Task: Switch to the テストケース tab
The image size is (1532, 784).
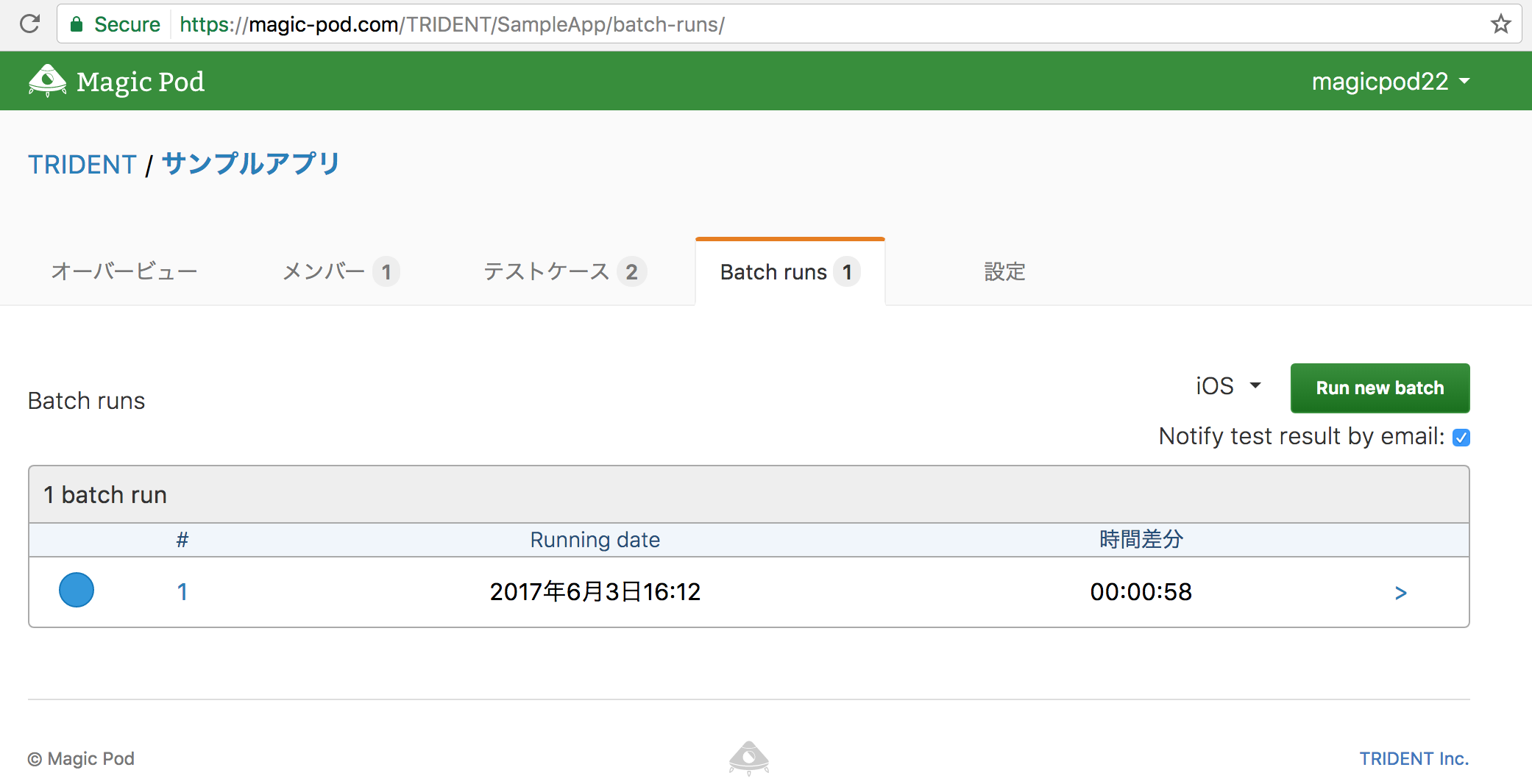Action: (x=565, y=271)
